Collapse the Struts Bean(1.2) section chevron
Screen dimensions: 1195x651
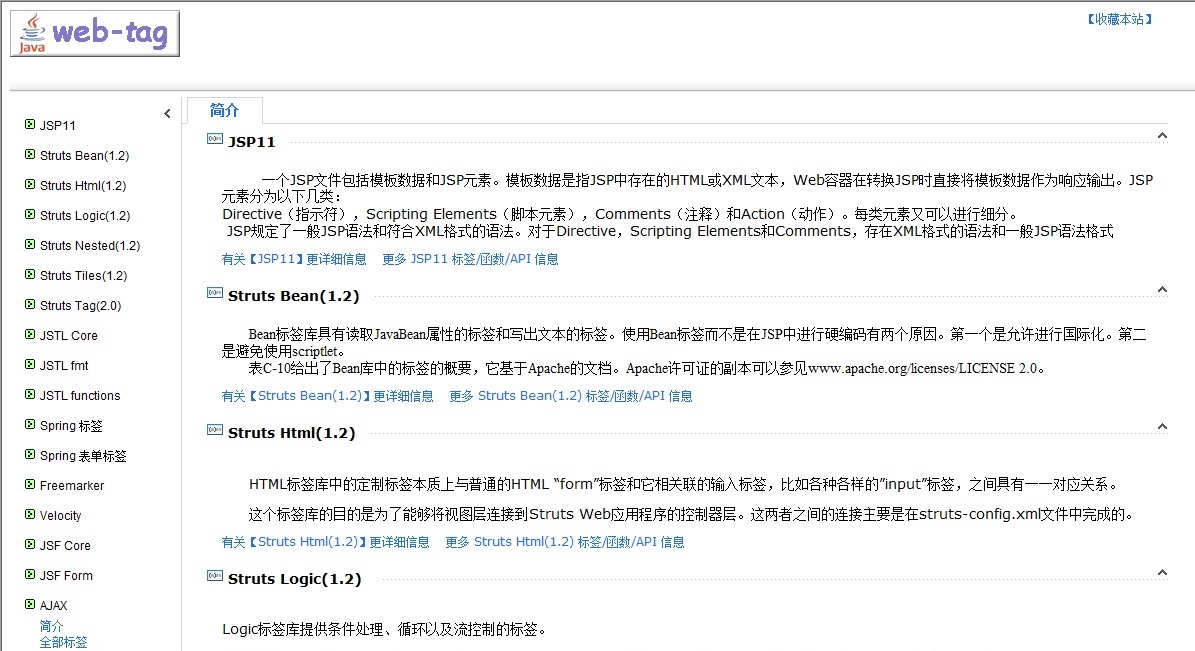coord(1162,290)
